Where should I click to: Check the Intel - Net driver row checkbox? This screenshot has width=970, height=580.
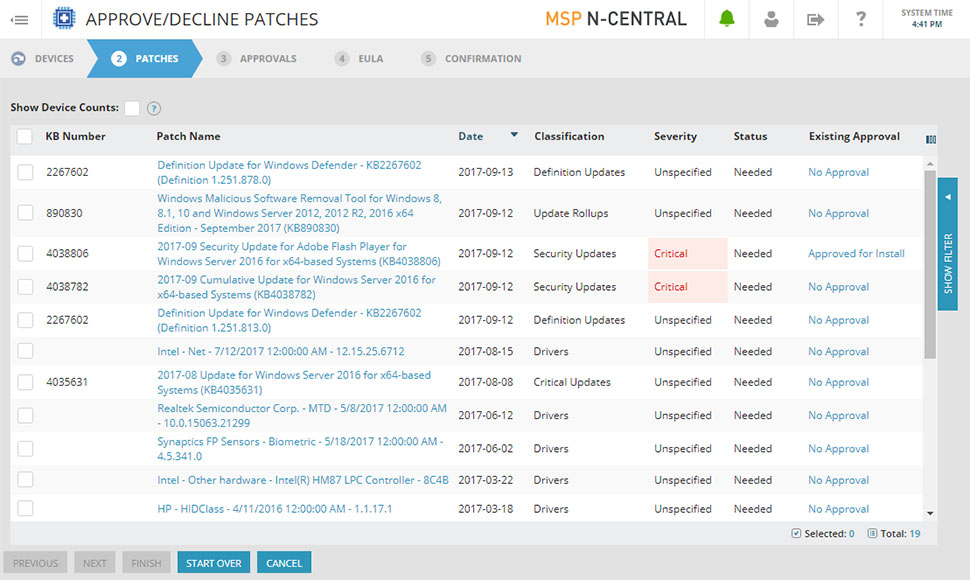pyautogui.click(x=25, y=351)
